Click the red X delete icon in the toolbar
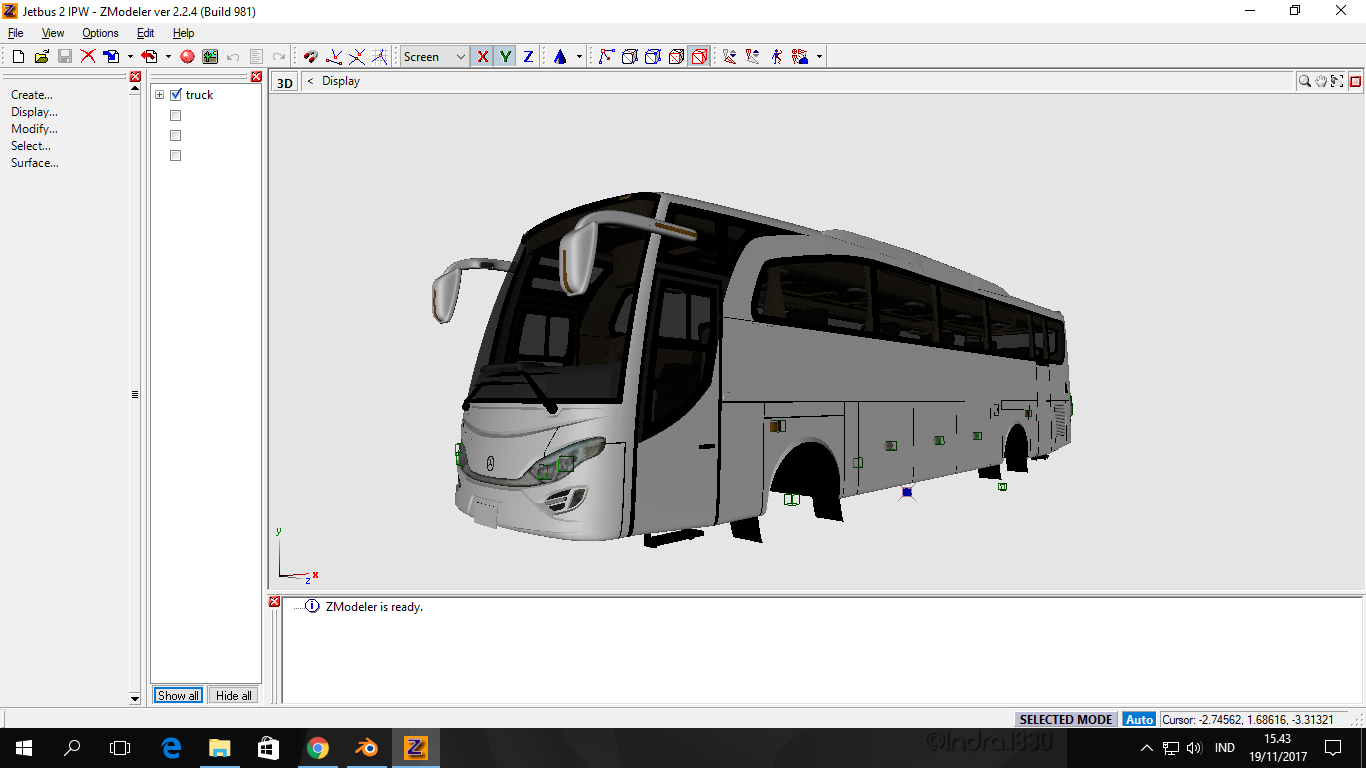 (x=88, y=57)
